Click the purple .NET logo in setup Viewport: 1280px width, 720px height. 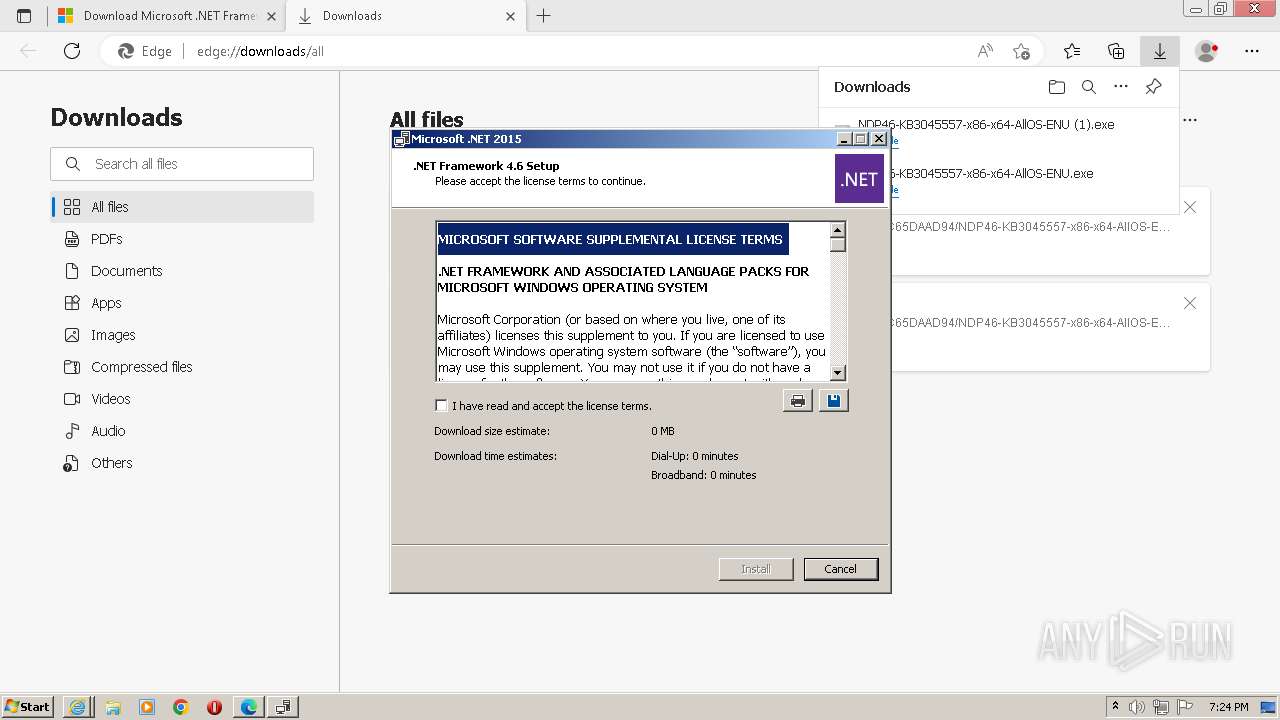pyautogui.click(x=859, y=179)
